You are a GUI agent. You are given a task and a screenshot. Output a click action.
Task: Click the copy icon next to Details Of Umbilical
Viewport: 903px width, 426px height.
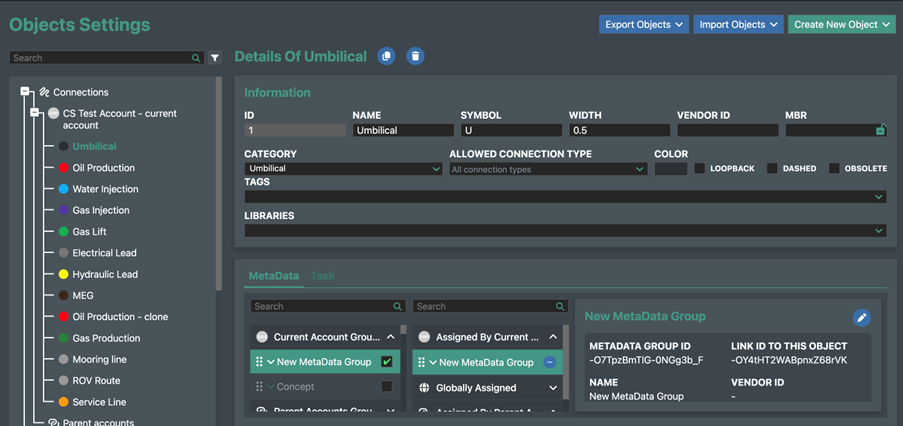(x=387, y=57)
